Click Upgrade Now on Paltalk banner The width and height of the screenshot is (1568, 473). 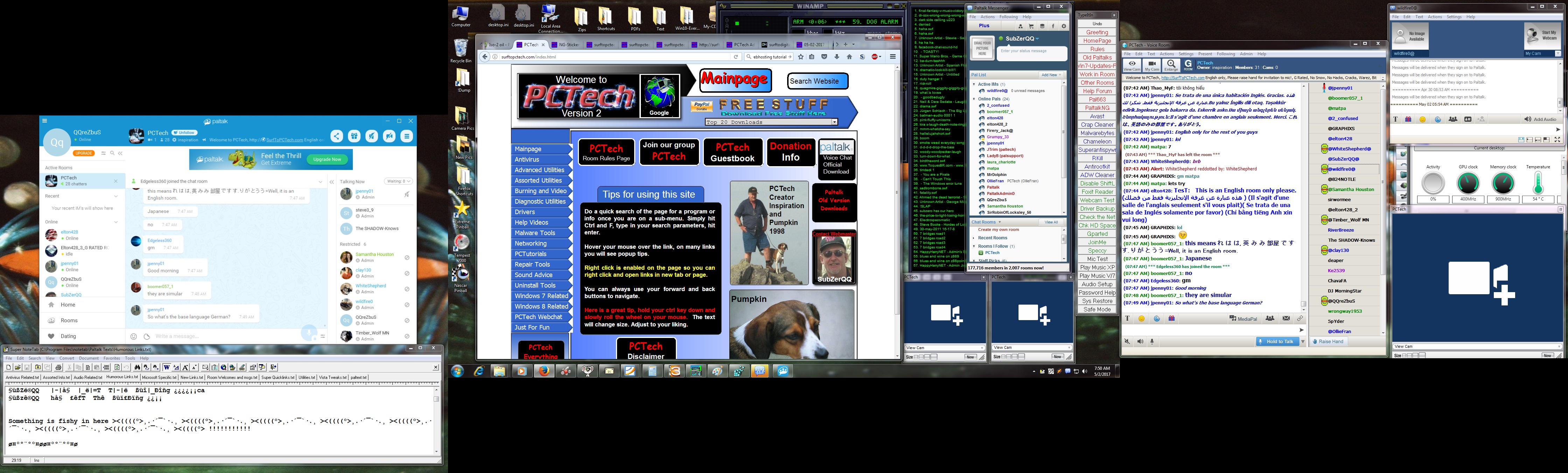[x=327, y=160]
